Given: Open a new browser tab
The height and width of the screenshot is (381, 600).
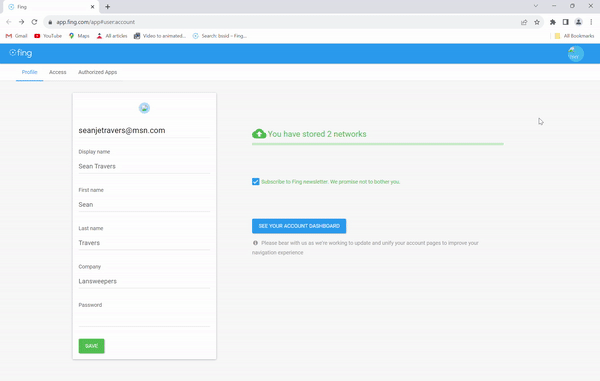Looking at the screenshot, I should tap(108, 7).
